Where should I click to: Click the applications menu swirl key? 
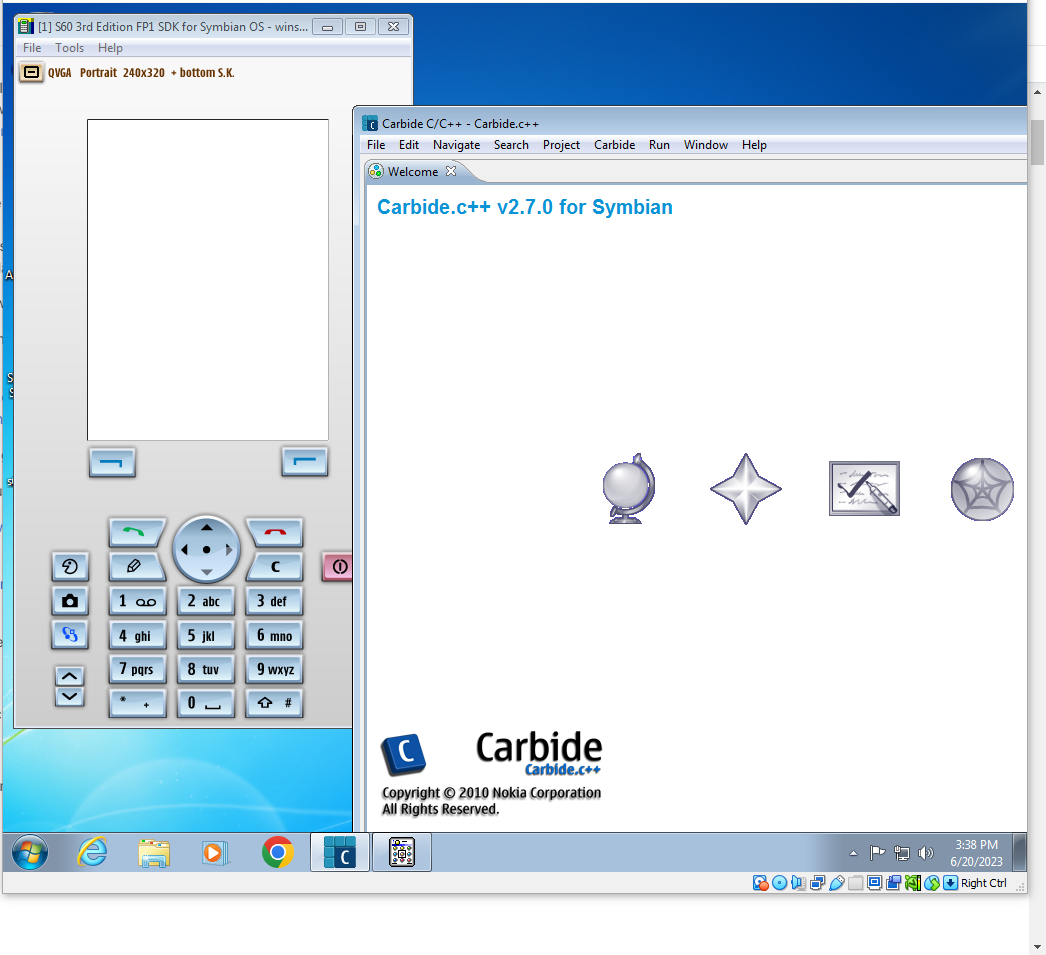pos(70,567)
